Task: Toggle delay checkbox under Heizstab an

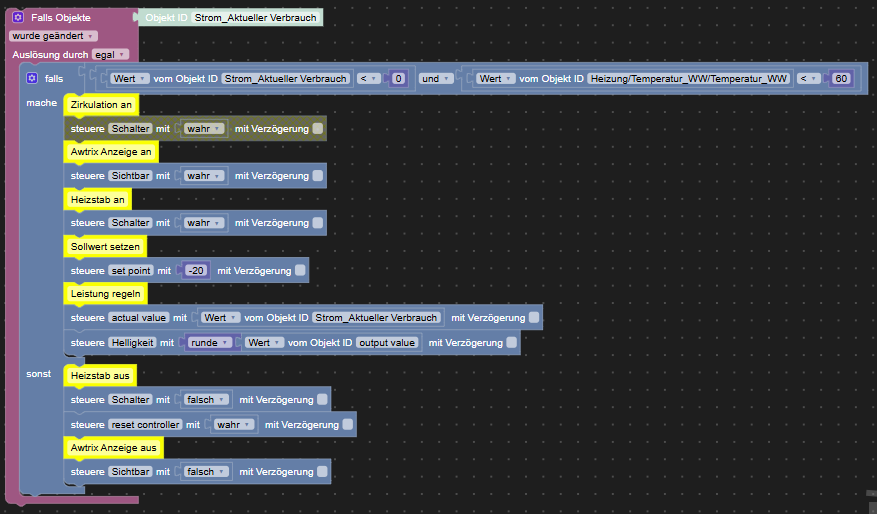Action: click(x=318, y=223)
